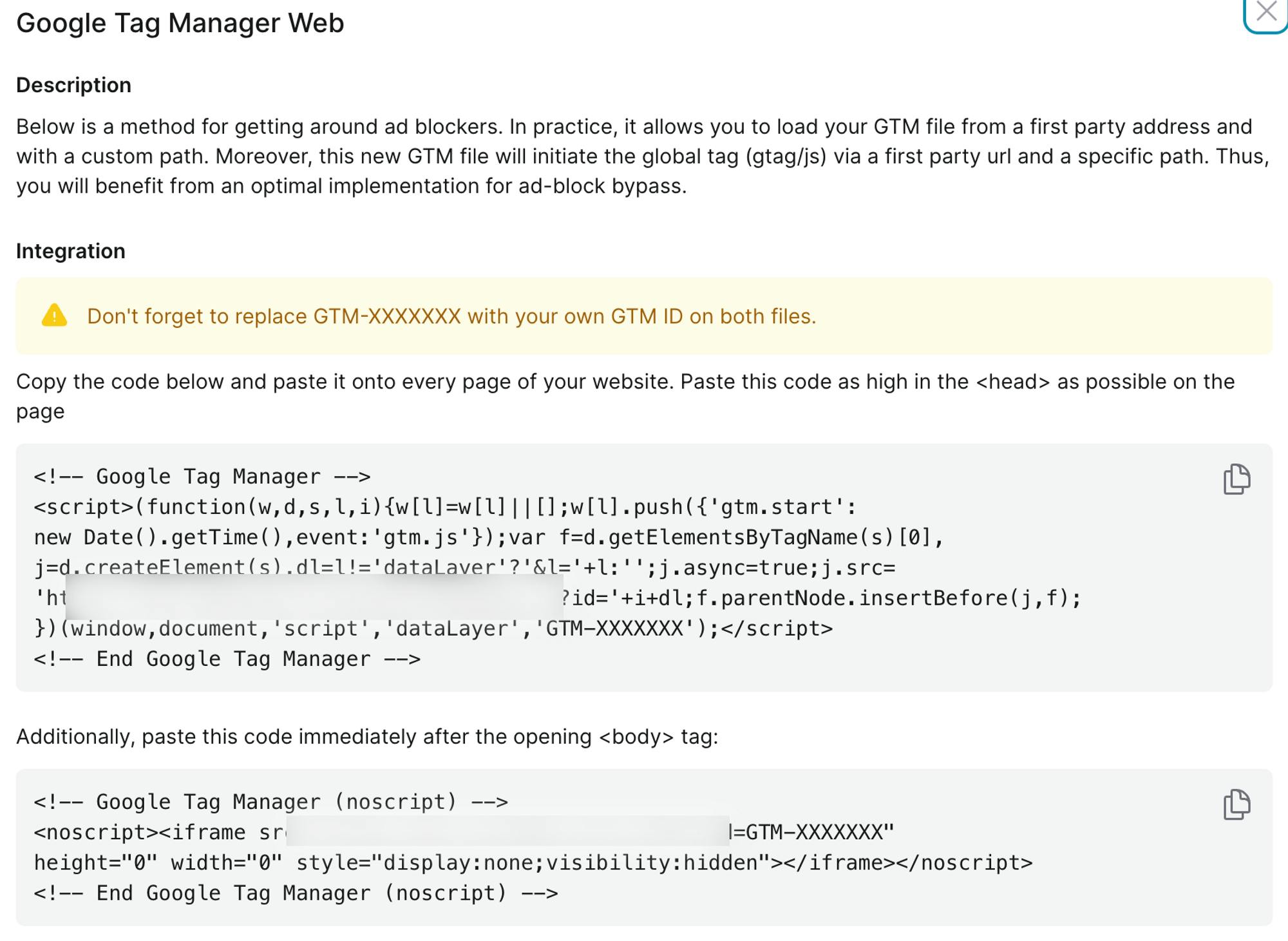
Task: Click the 'Below is a method for getting around' text
Action: click(643, 156)
